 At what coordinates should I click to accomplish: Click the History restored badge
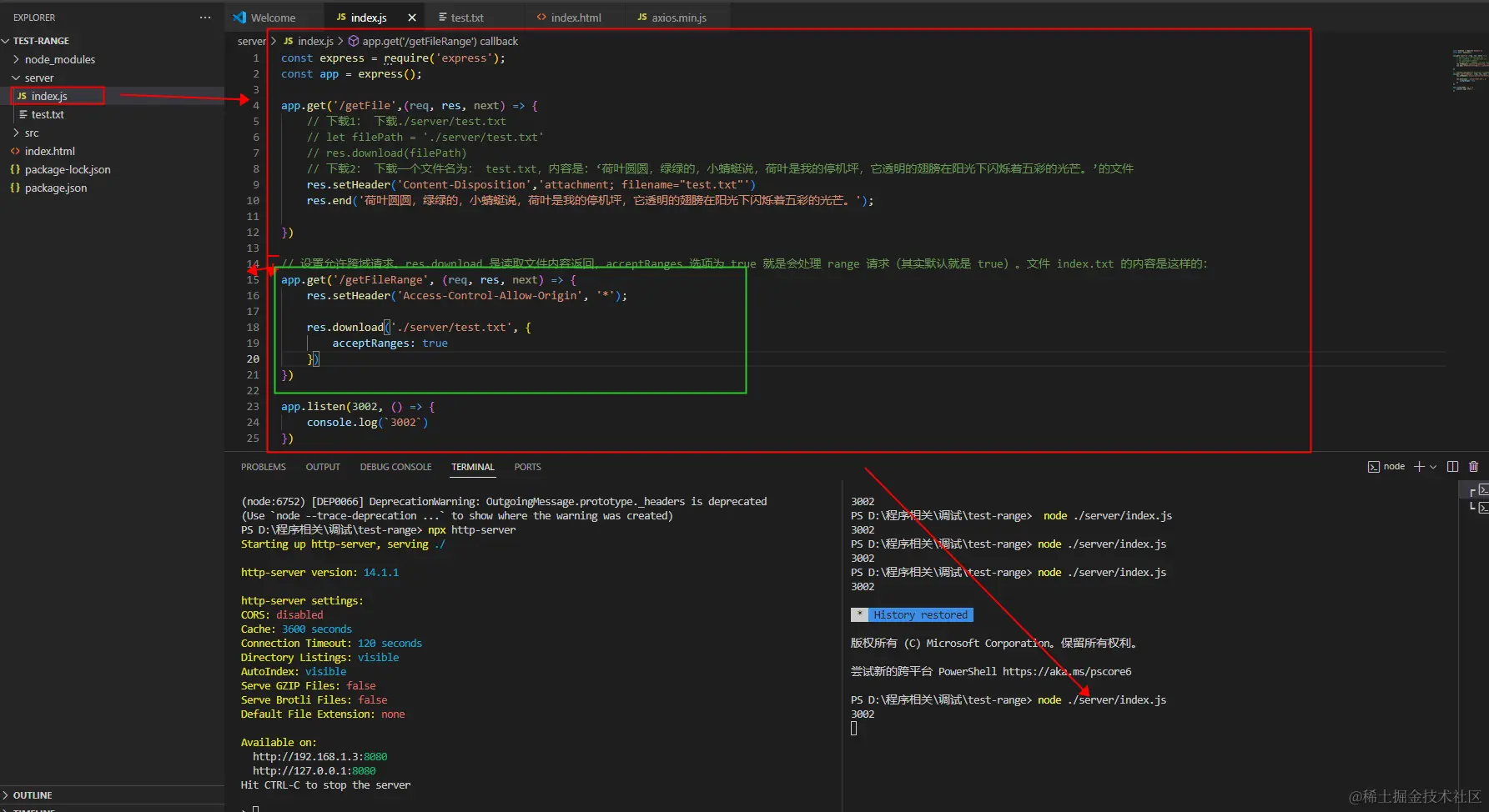click(920, 614)
